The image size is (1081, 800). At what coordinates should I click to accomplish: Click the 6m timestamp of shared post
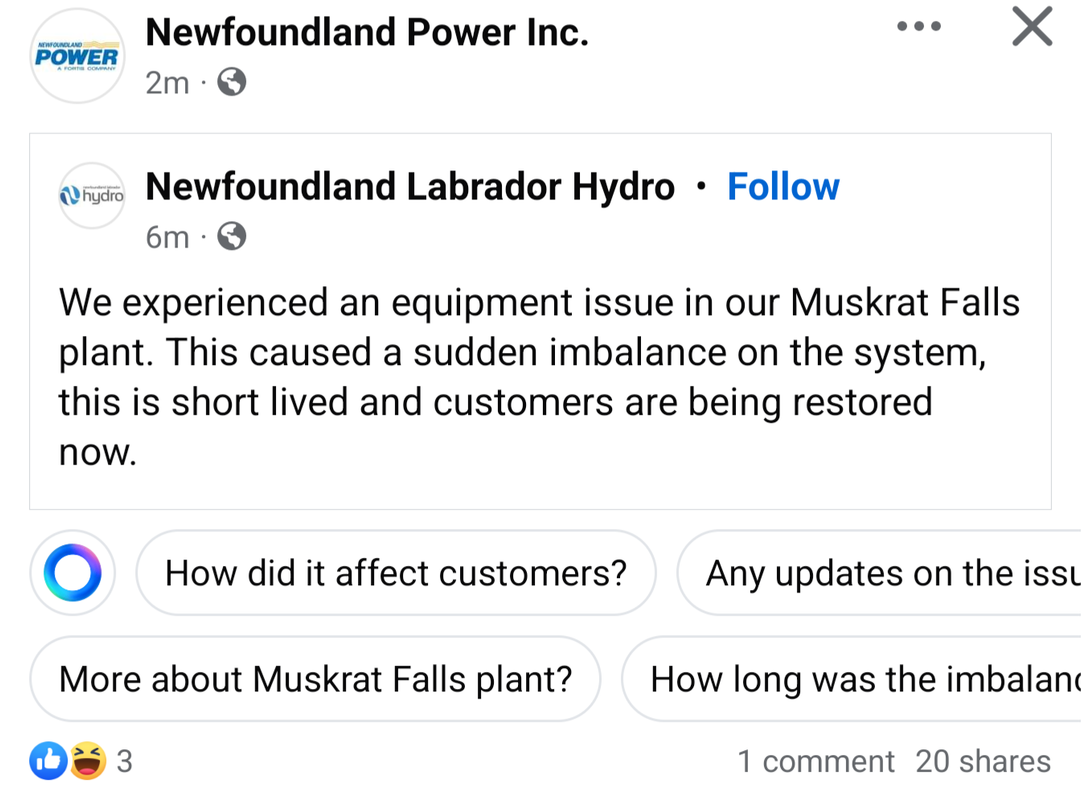167,237
